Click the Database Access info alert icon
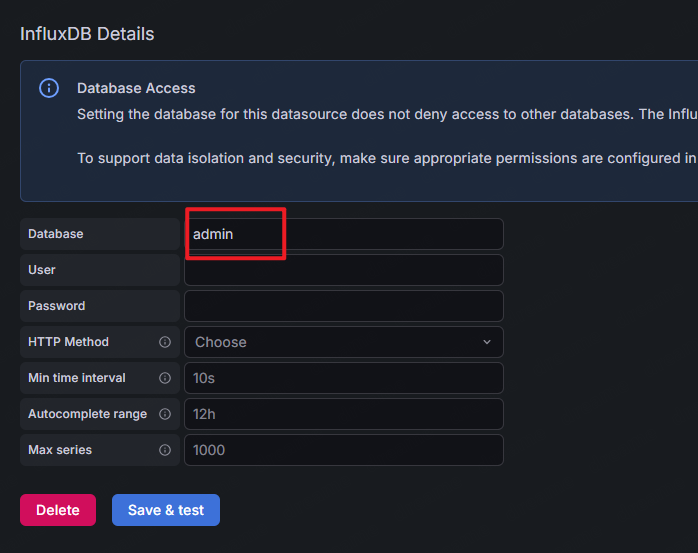The width and height of the screenshot is (698, 553). pos(48,88)
